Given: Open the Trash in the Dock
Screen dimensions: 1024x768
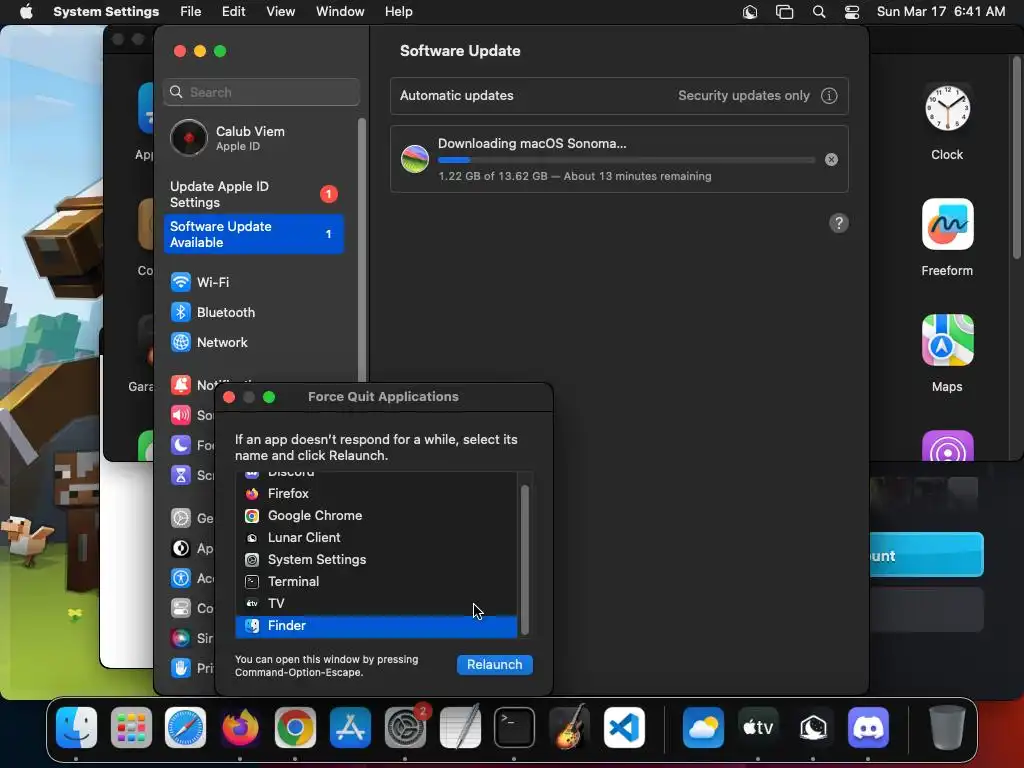Looking at the screenshot, I should point(947,727).
